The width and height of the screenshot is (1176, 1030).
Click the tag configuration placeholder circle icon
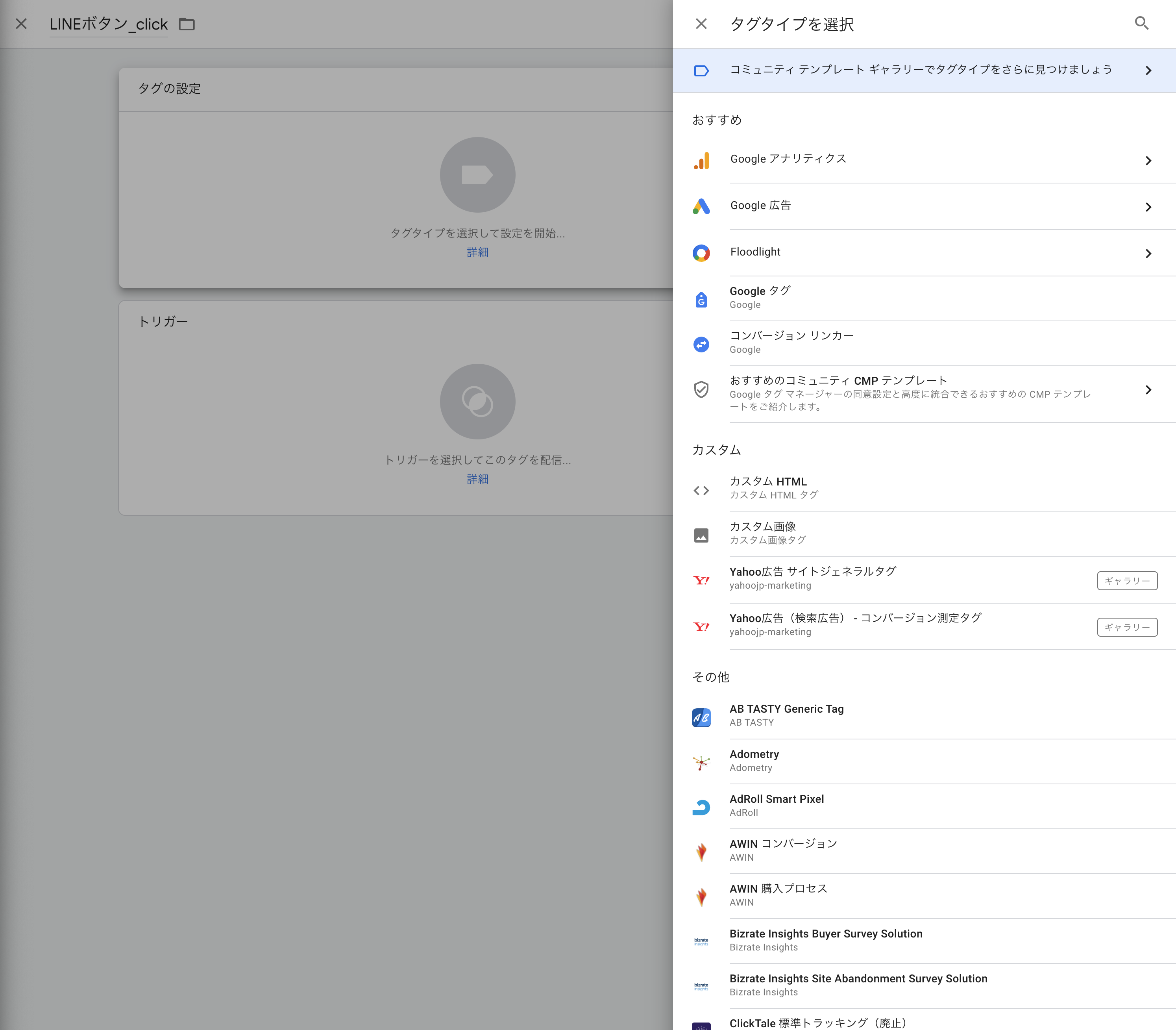pyautogui.click(x=477, y=175)
